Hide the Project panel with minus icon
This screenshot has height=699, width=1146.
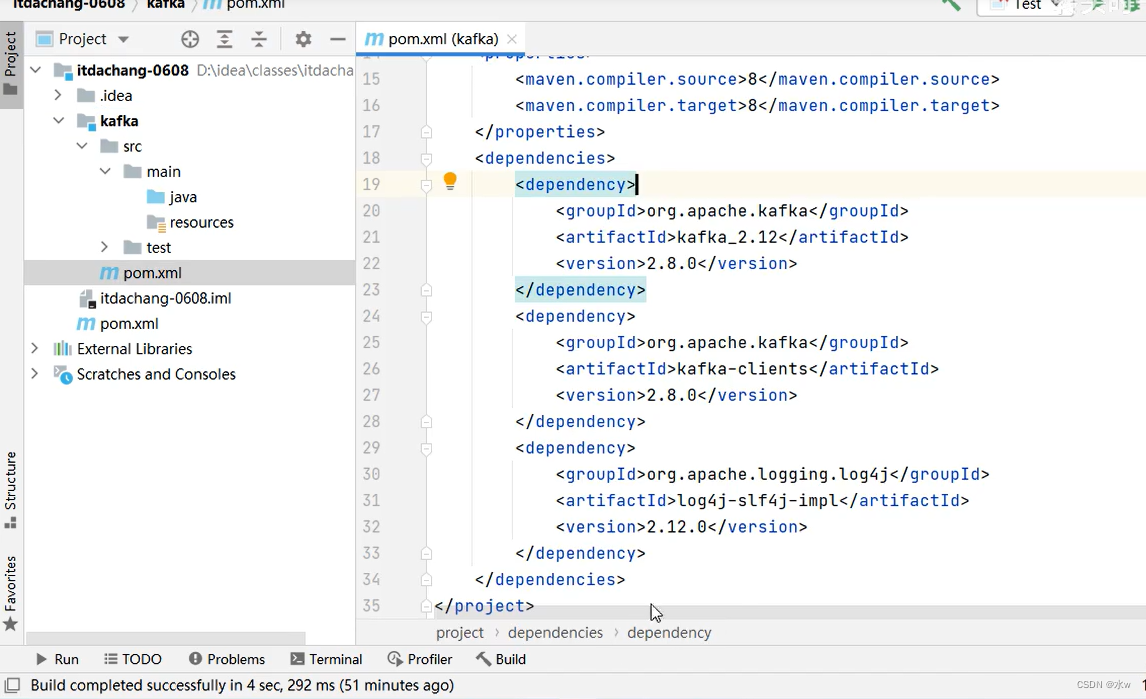coord(338,39)
